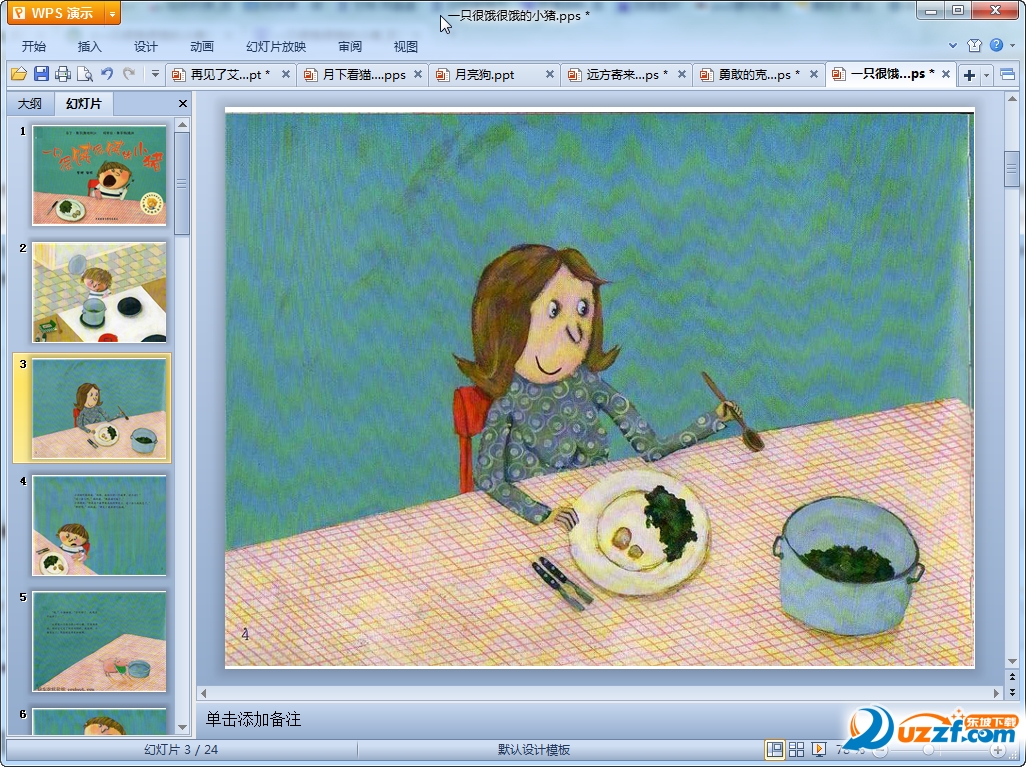Click 默认设计模板 in the status bar

(534, 749)
